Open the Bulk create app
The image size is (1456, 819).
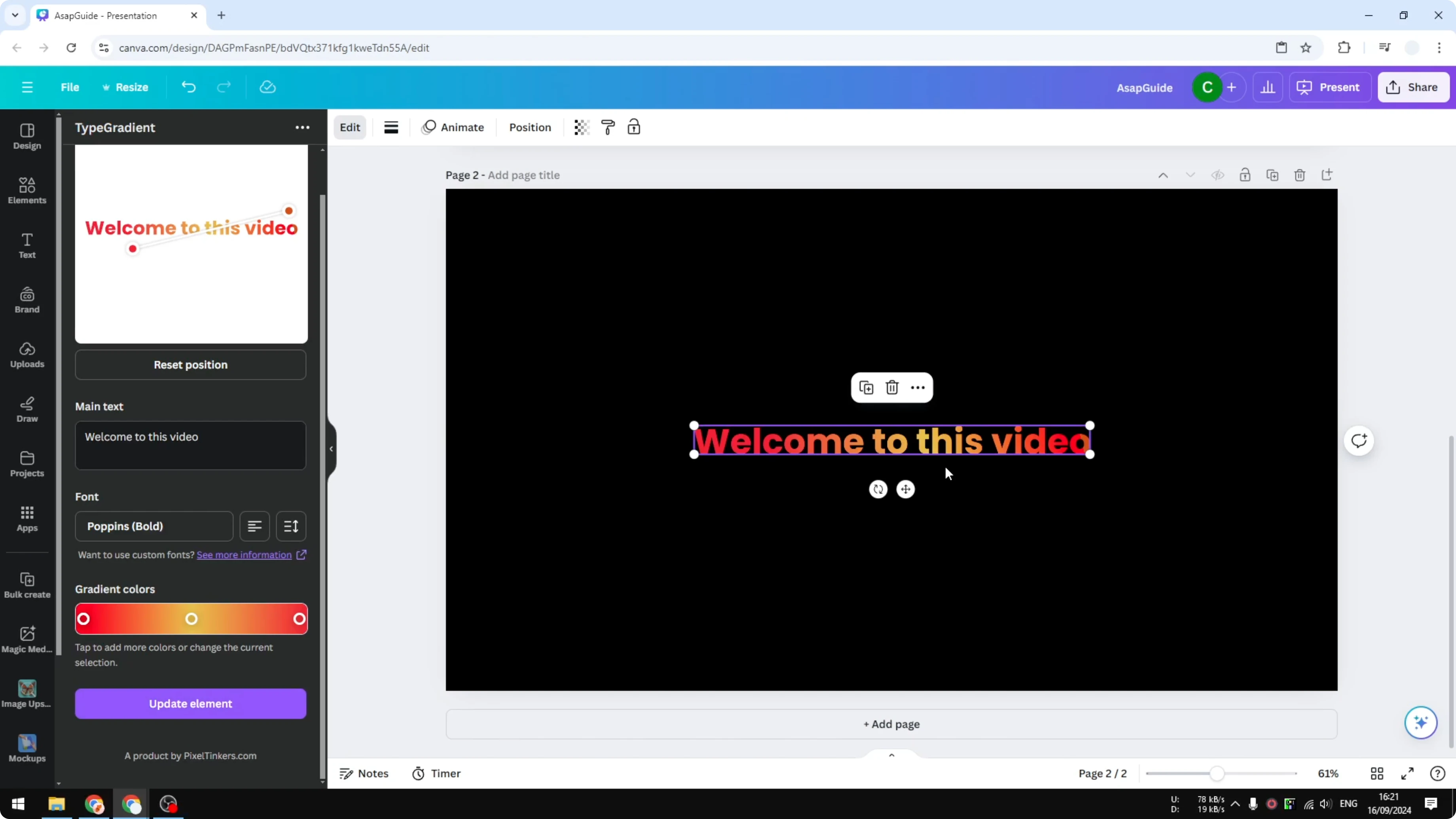click(27, 585)
